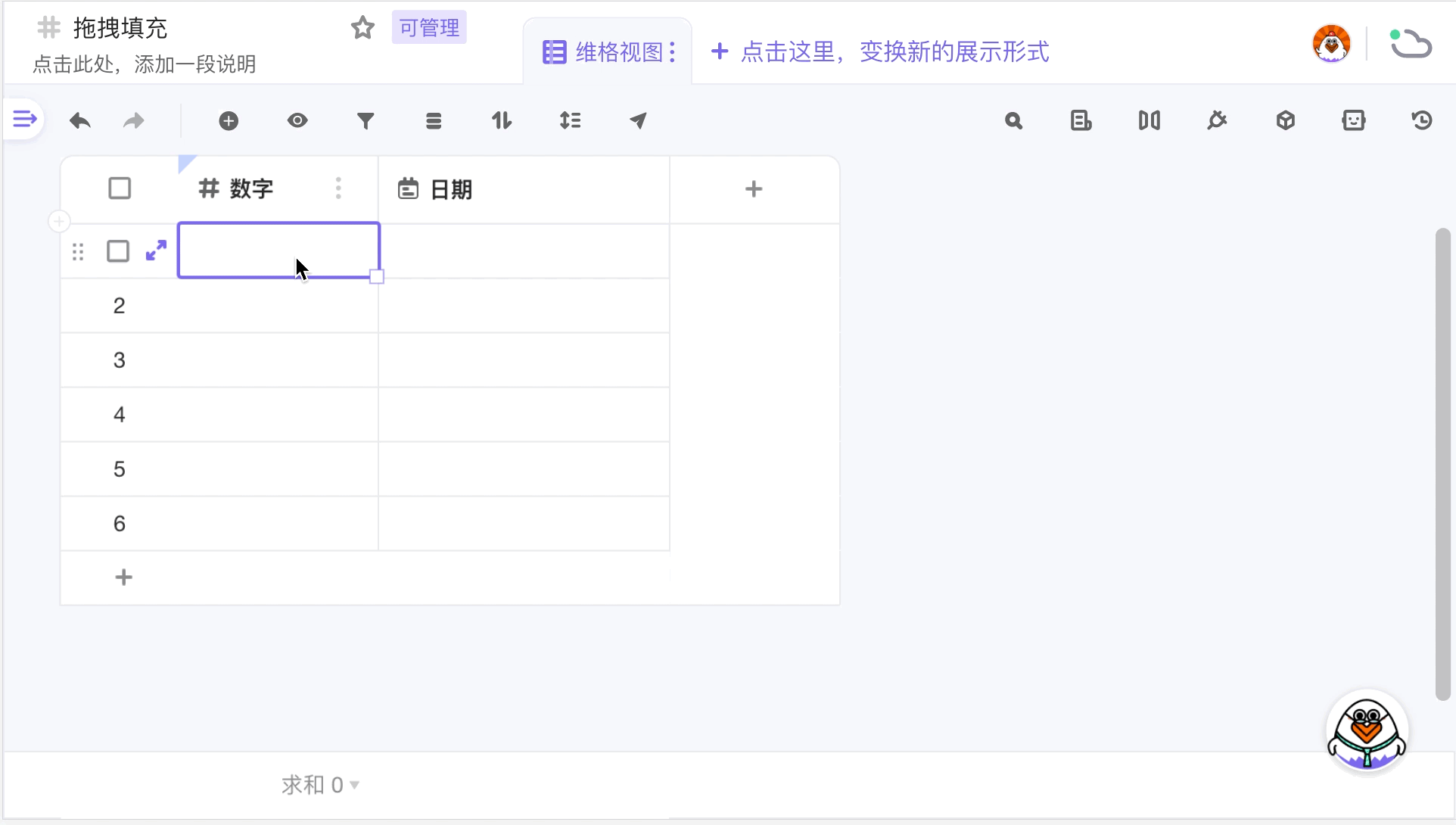Screen dimensions: 1456x825
Task: Open the search magnifier icon
Action: coord(1013,120)
